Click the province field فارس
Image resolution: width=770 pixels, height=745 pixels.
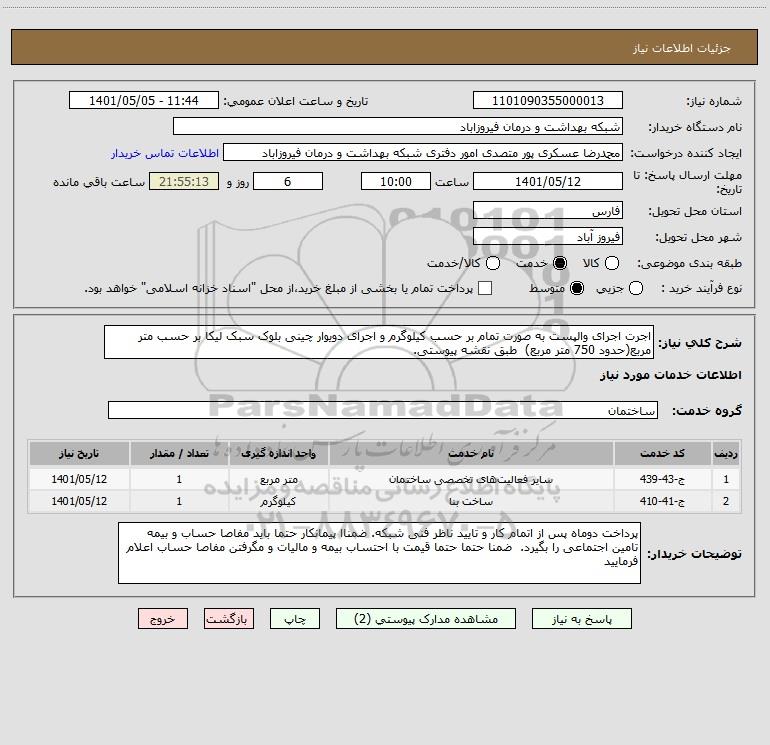tap(548, 211)
